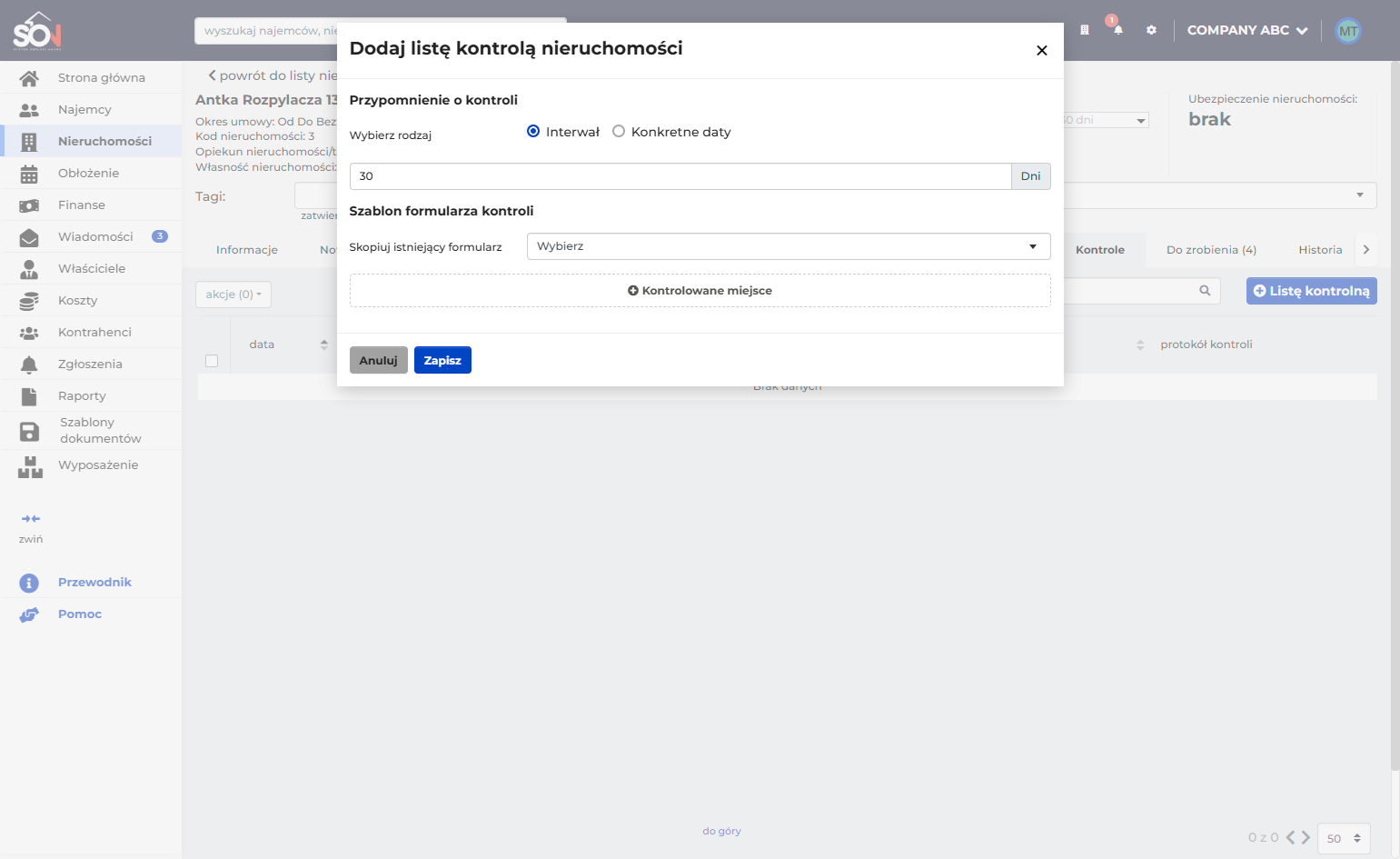1400x859 pixels.
Task: Click the Zgłoszenia bell icon in sidebar
Action: click(29, 365)
